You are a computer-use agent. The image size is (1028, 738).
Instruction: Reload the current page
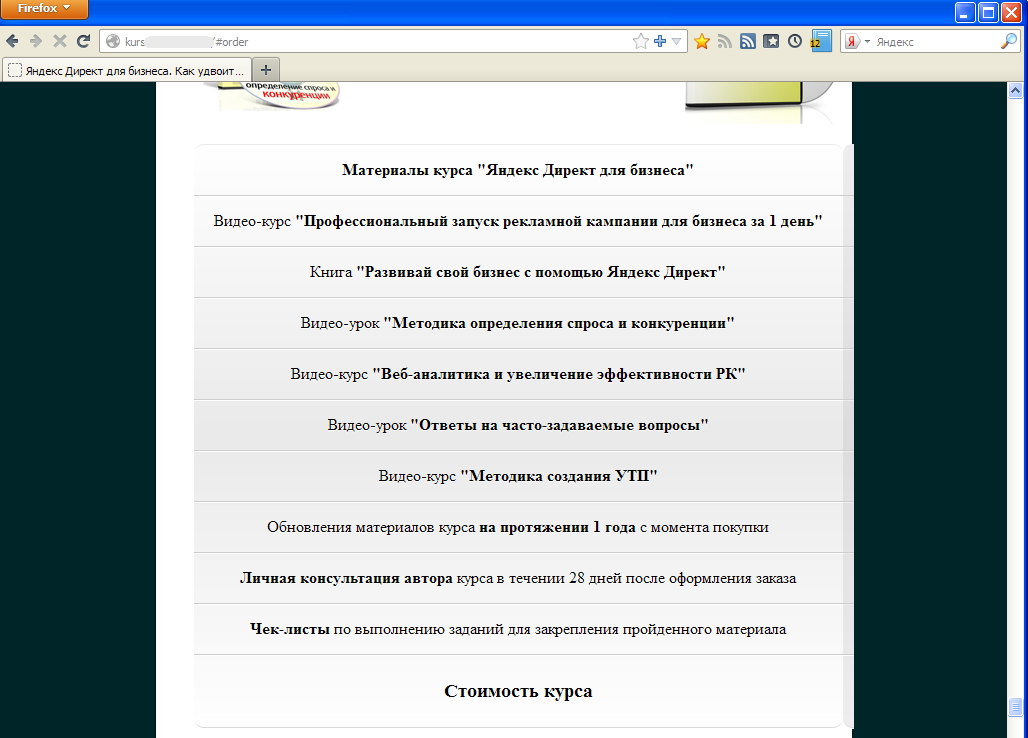[83, 41]
